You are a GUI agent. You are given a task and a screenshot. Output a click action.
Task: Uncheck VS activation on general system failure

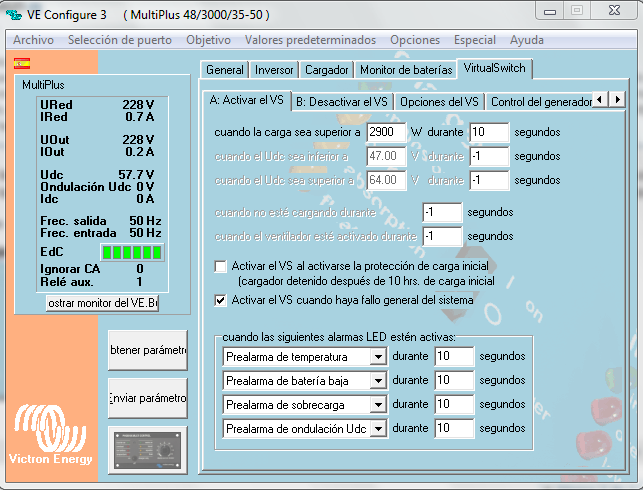click(x=220, y=300)
